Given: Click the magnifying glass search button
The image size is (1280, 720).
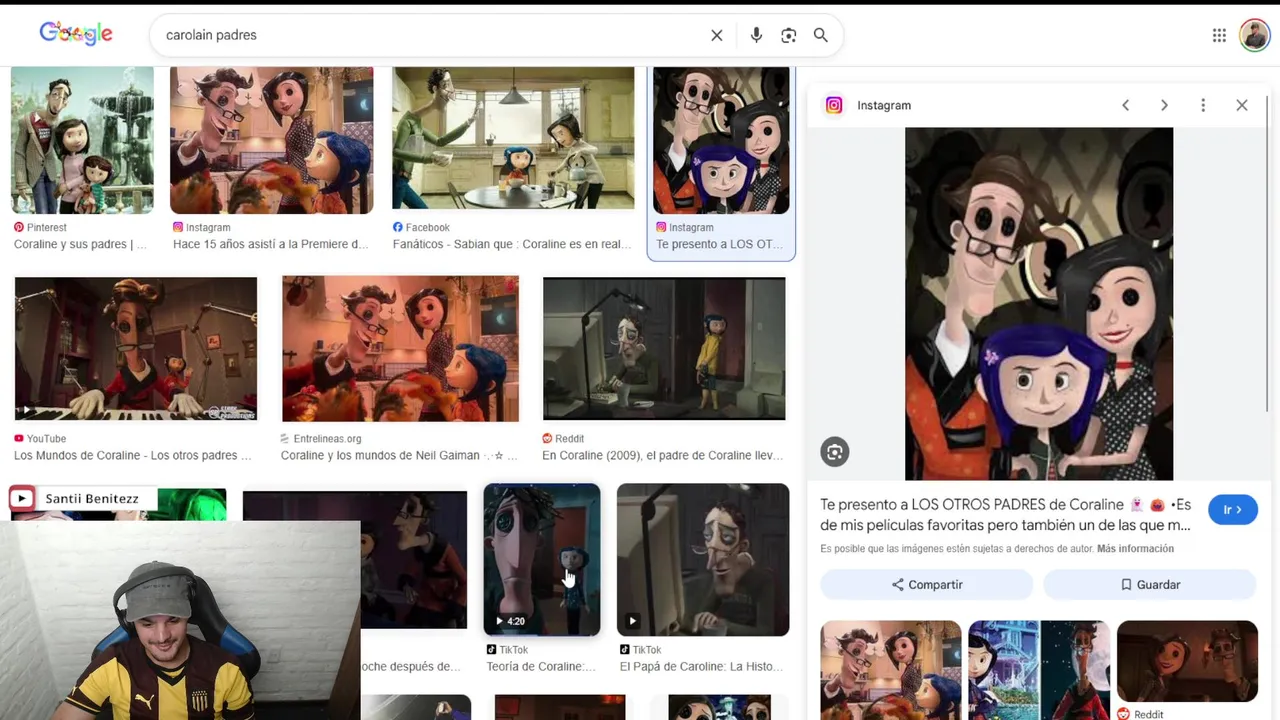Looking at the screenshot, I should (821, 35).
